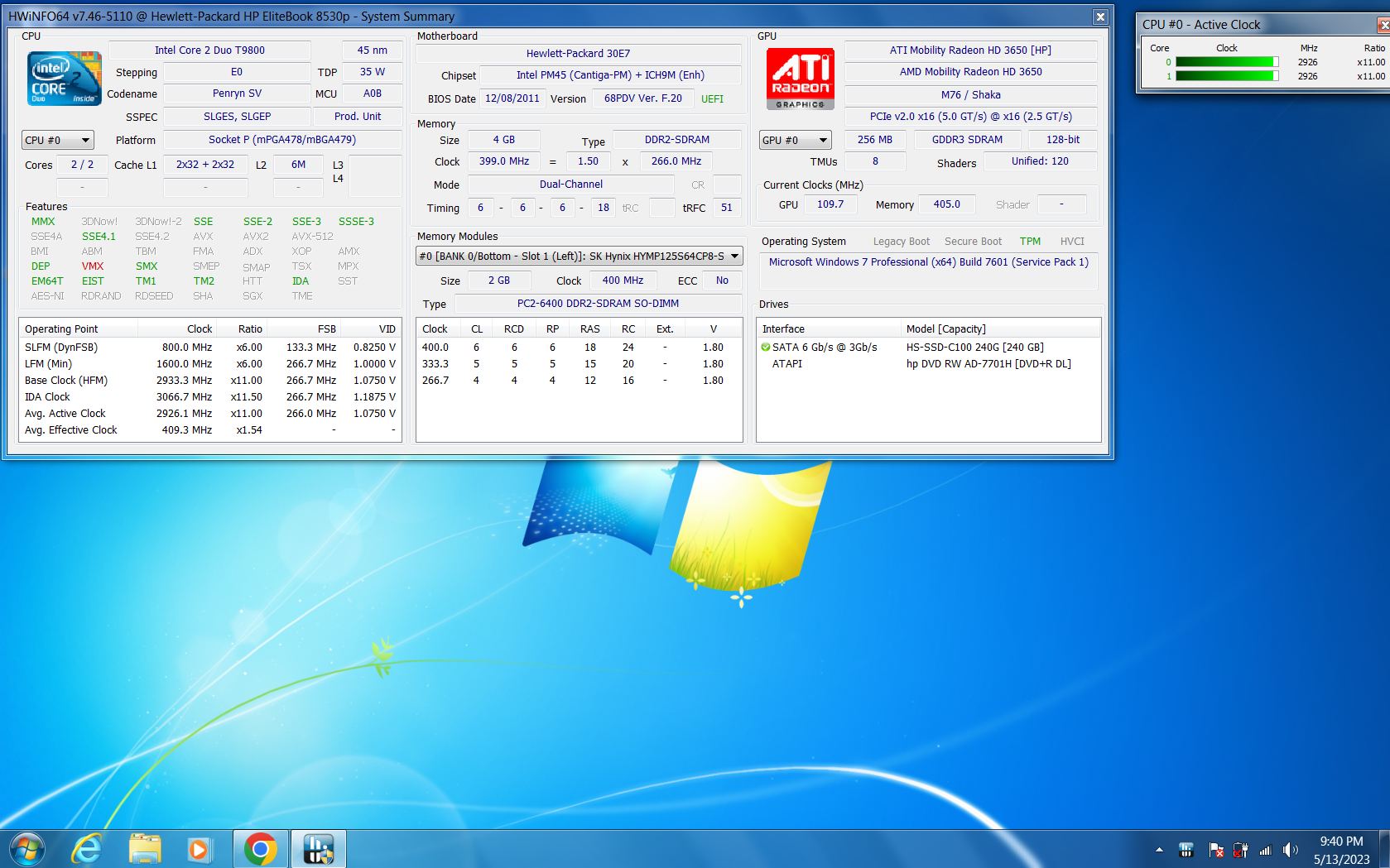Close the HWiNFO64 System Summary window
This screenshot has width=1390, height=868.
[1099, 17]
